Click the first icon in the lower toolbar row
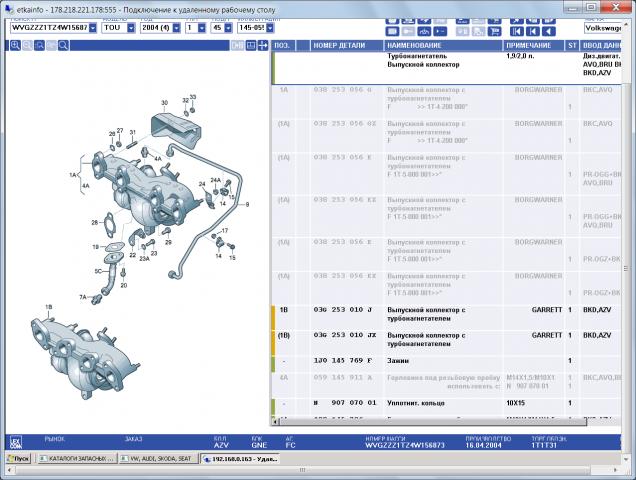 pyautogui.click(x=392, y=31)
